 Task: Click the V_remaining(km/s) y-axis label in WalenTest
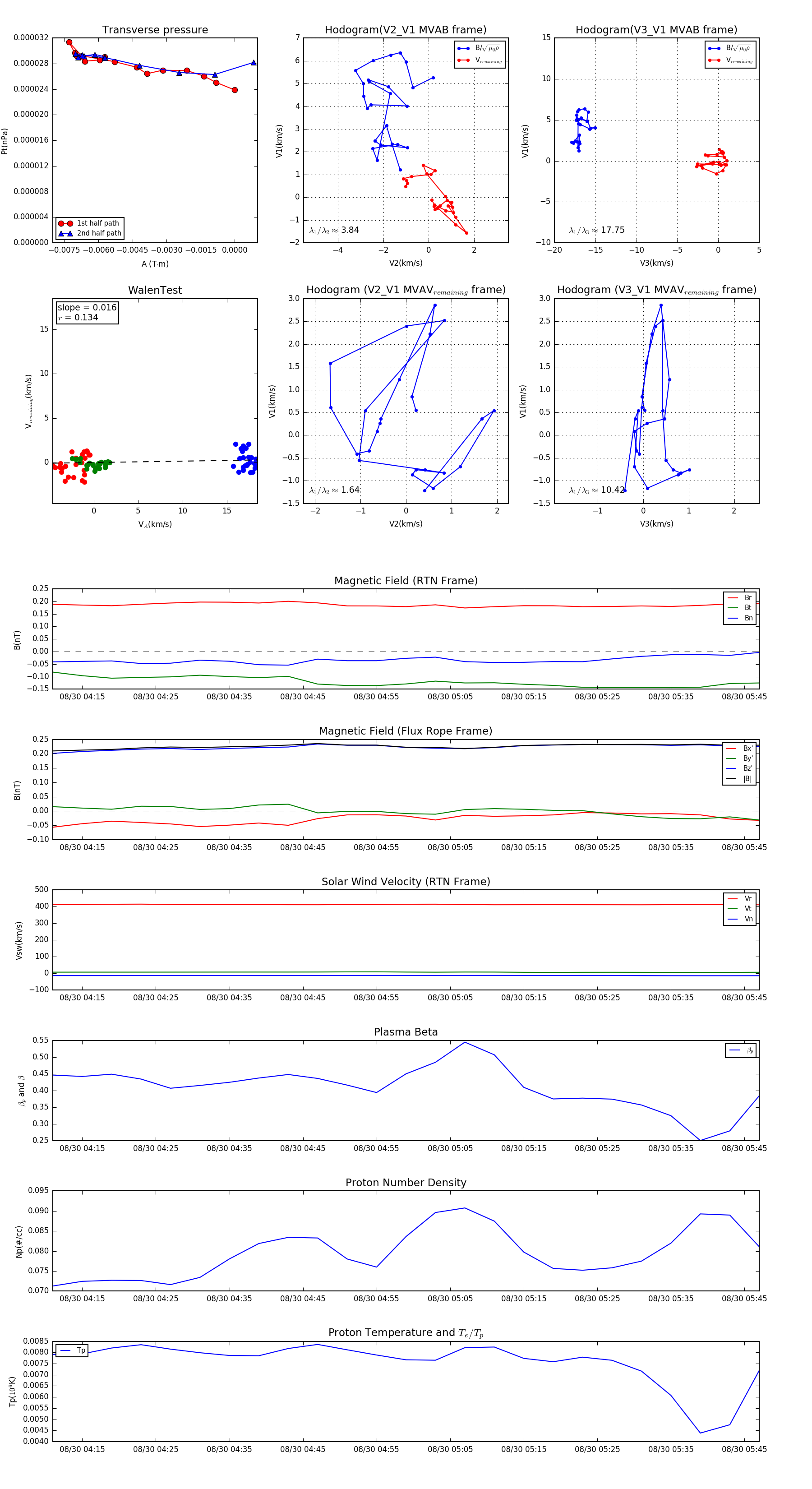[28, 401]
